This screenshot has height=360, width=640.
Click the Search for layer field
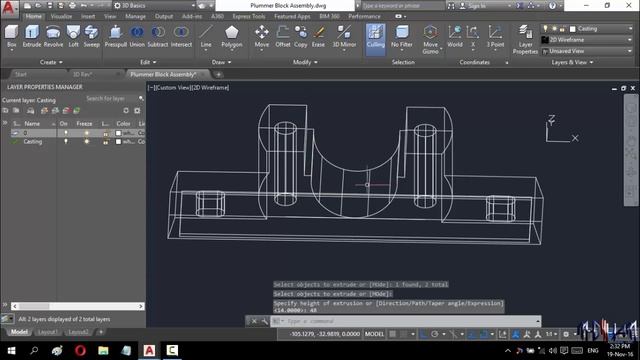coord(111,98)
